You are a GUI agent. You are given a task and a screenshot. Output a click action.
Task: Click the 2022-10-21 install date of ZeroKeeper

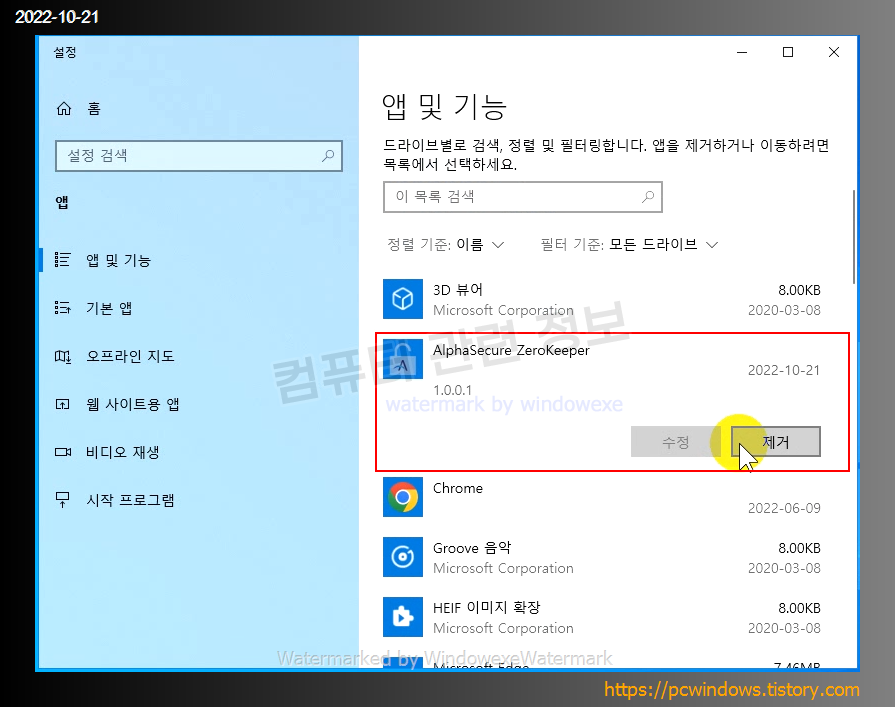[x=784, y=370]
